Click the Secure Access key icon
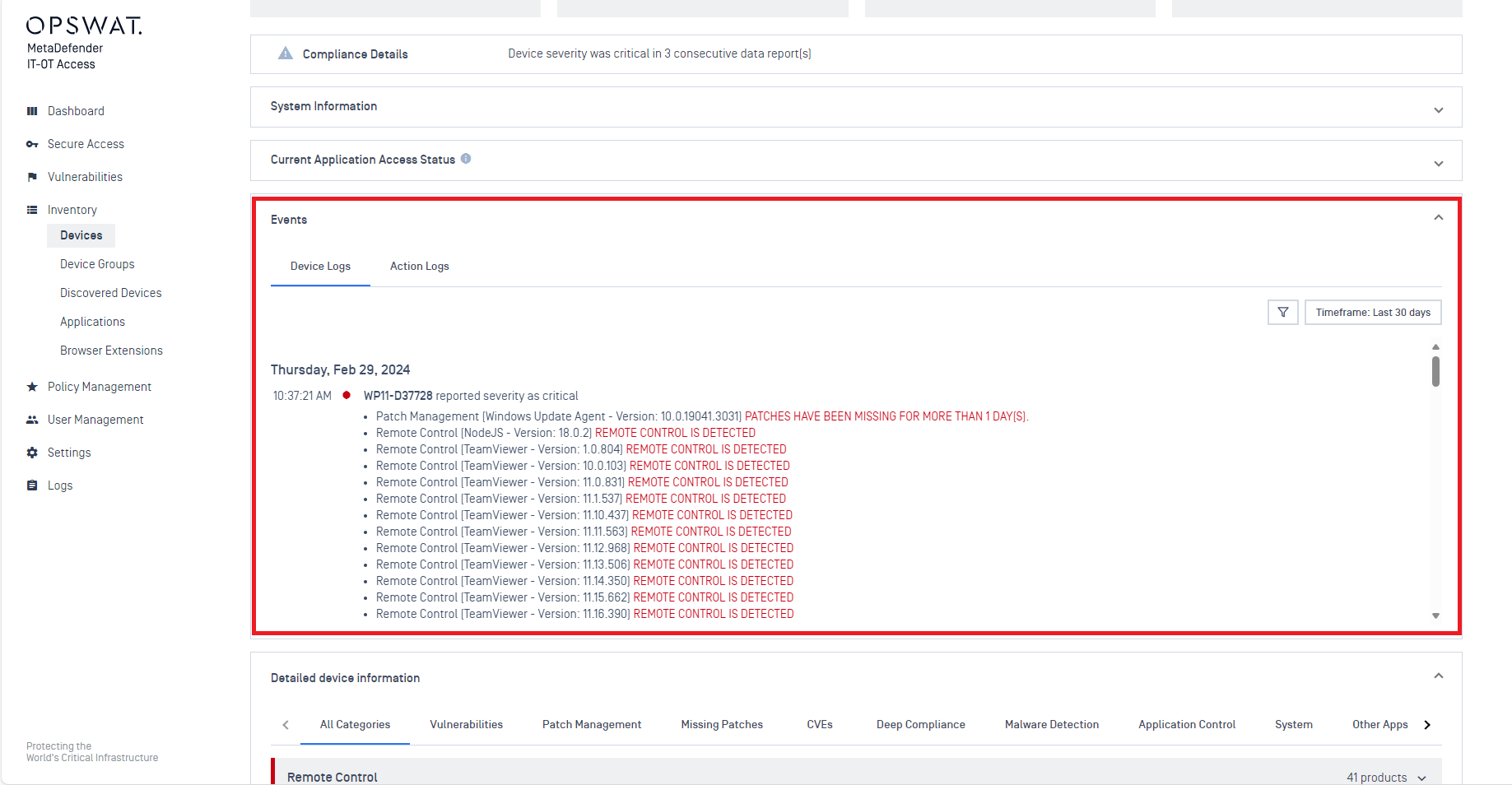 pos(32,144)
